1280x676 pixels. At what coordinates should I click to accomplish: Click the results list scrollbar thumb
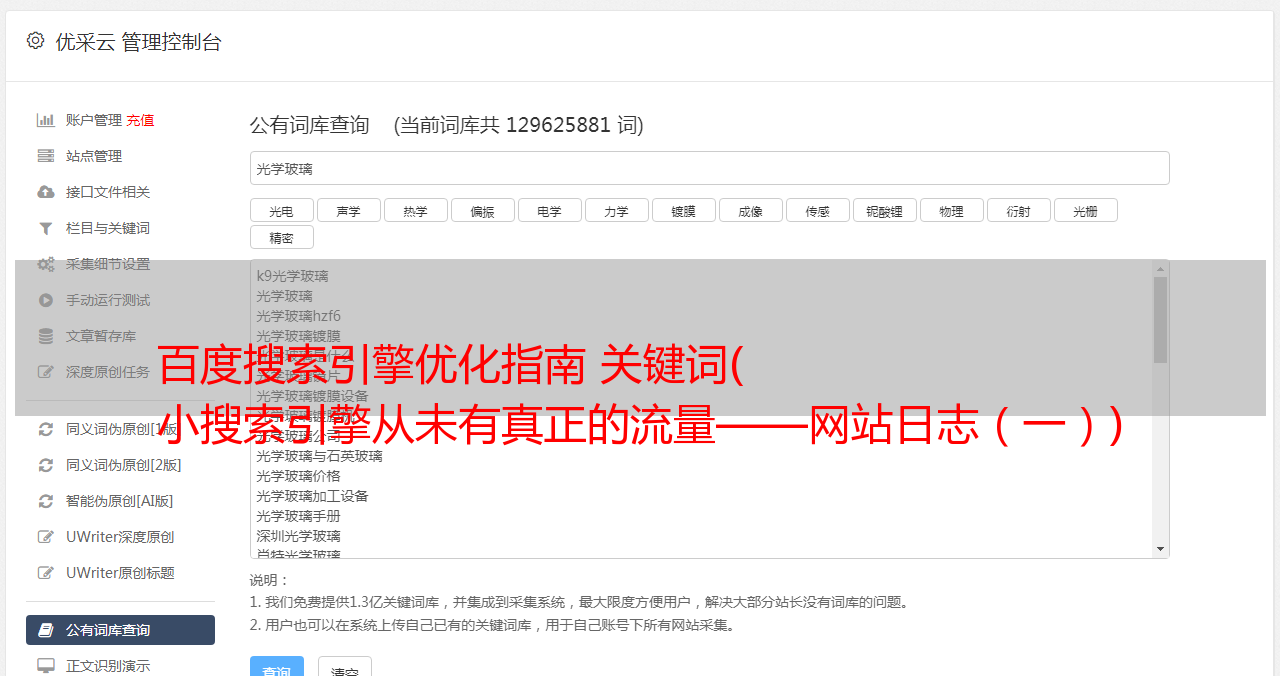[1160, 320]
